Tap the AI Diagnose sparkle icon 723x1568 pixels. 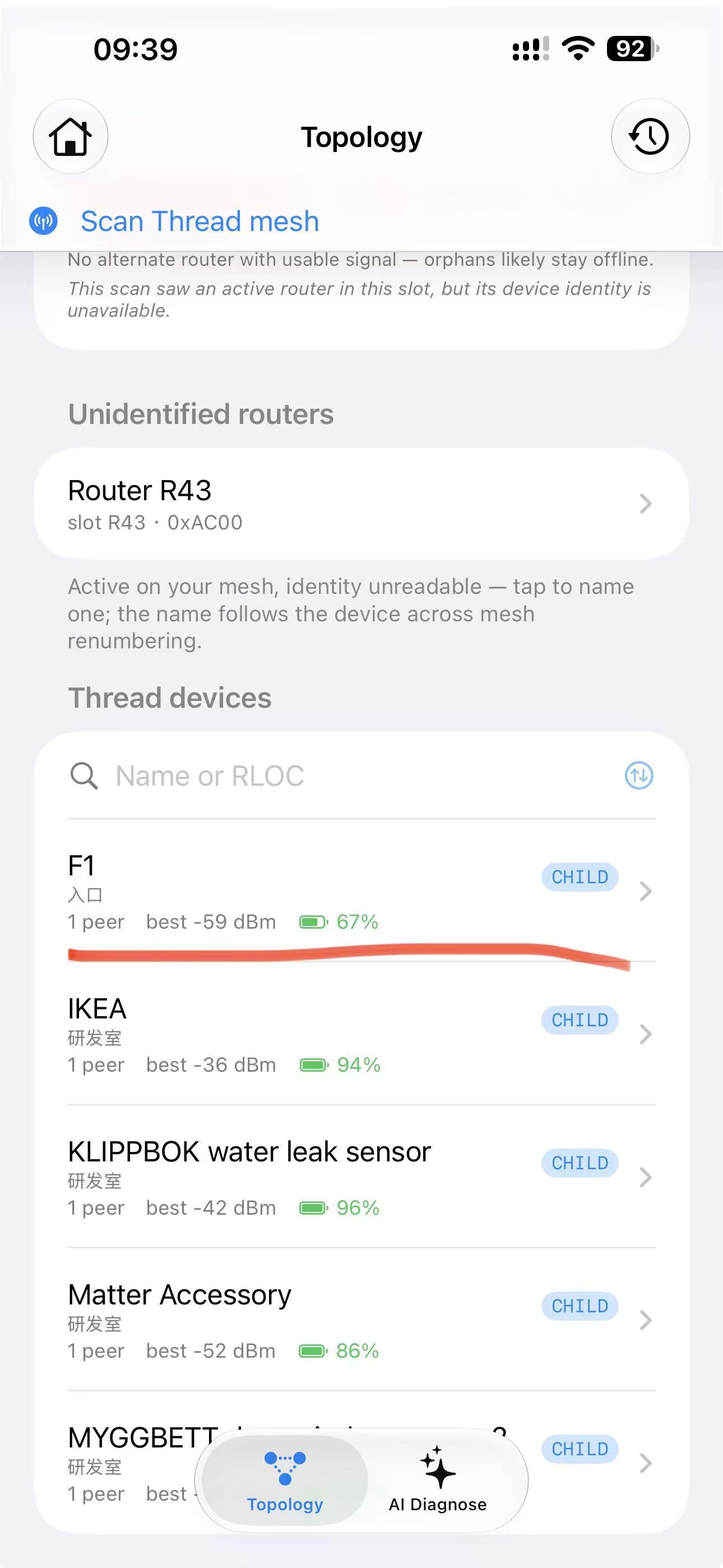coord(438,1468)
